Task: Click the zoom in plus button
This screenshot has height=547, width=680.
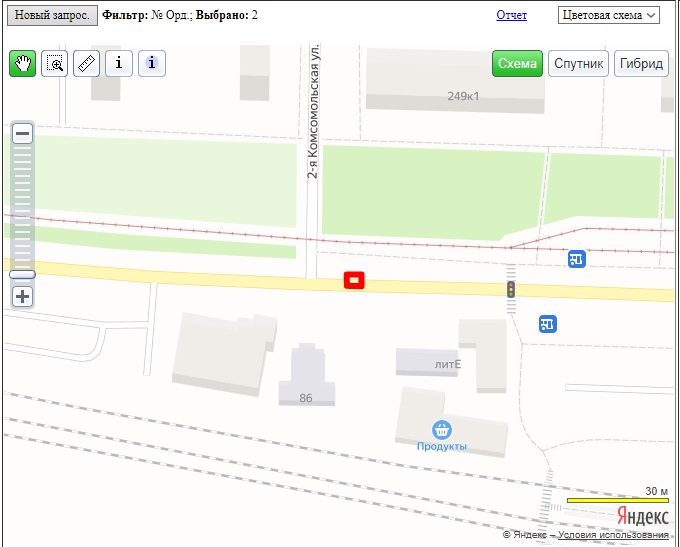Action: pos(23,297)
